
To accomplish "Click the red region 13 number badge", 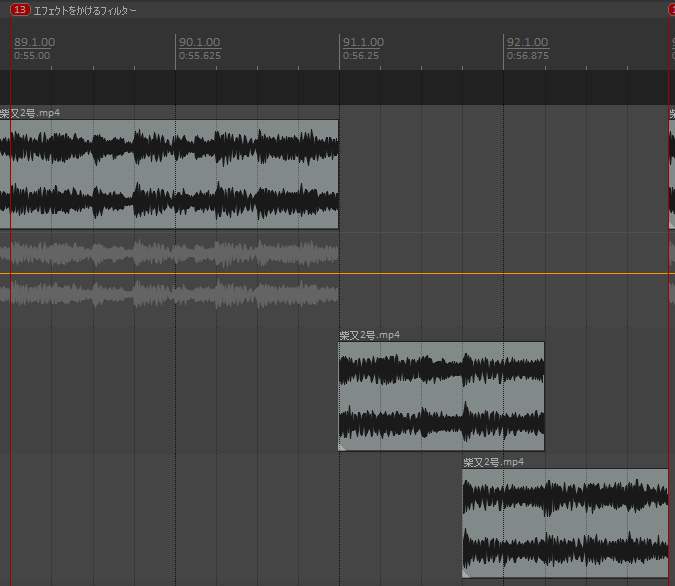I will (x=20, y=9).
